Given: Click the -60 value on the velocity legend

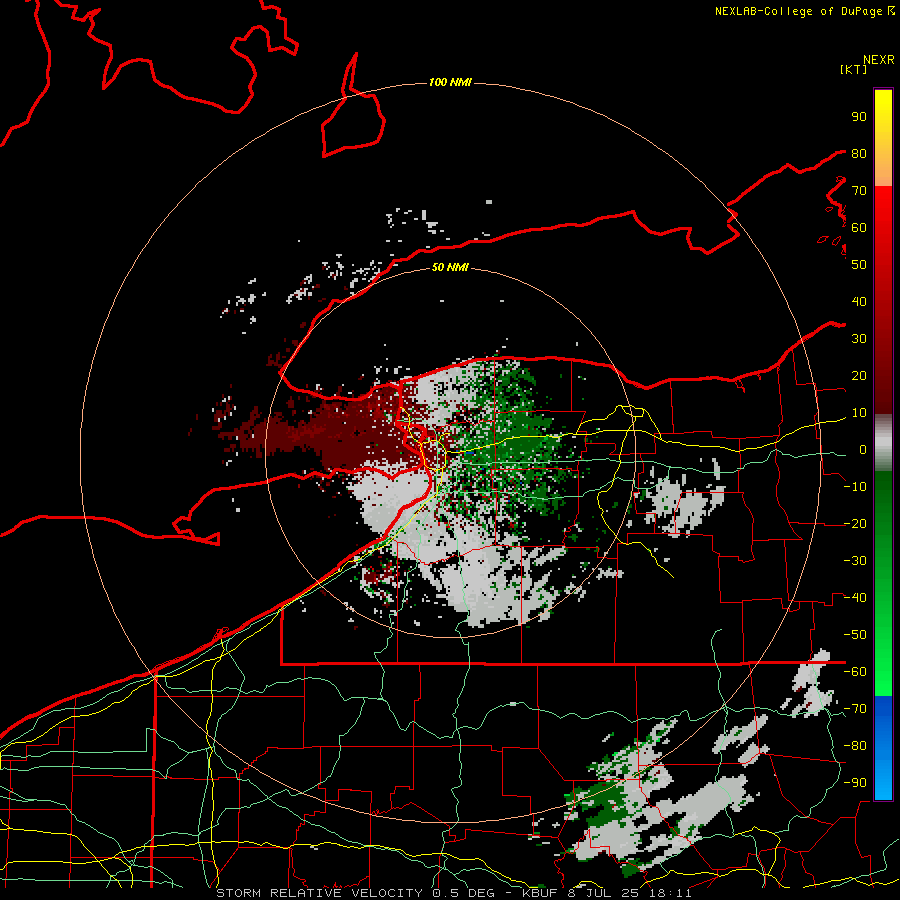Looking at the screenshot, I should click(x=855, y=672).
